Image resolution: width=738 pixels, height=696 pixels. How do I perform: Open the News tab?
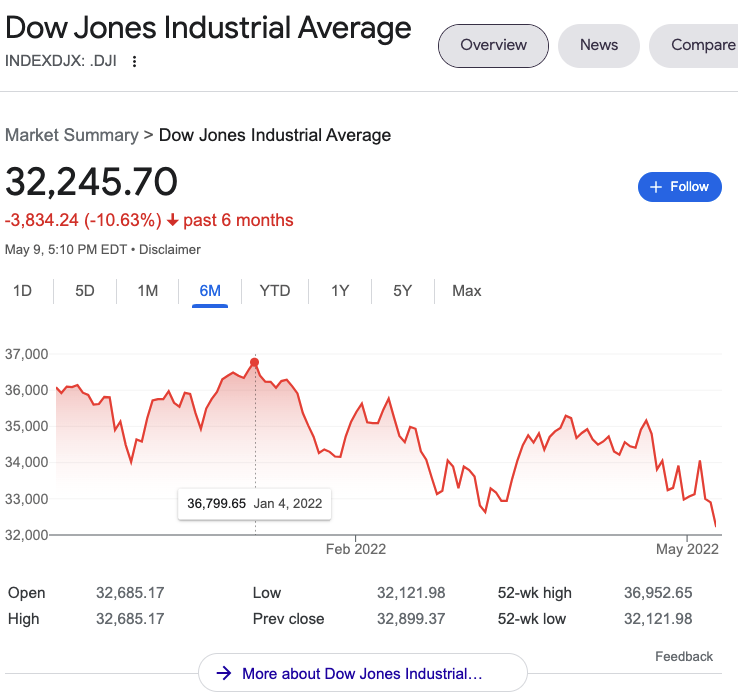pos(598,45)
